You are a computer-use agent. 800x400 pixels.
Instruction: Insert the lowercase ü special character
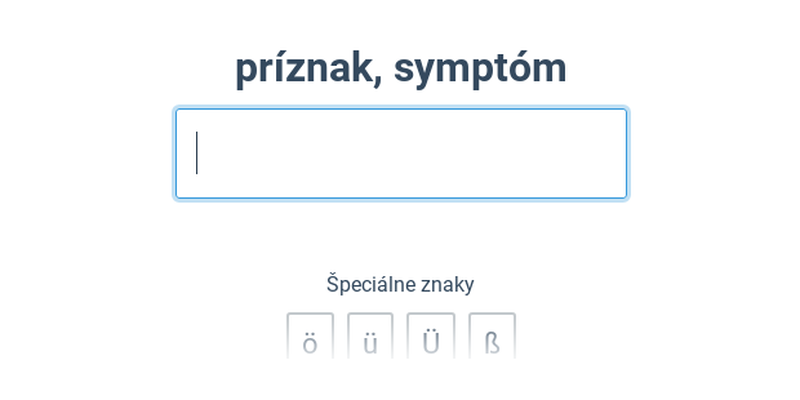tap(370, 337)
